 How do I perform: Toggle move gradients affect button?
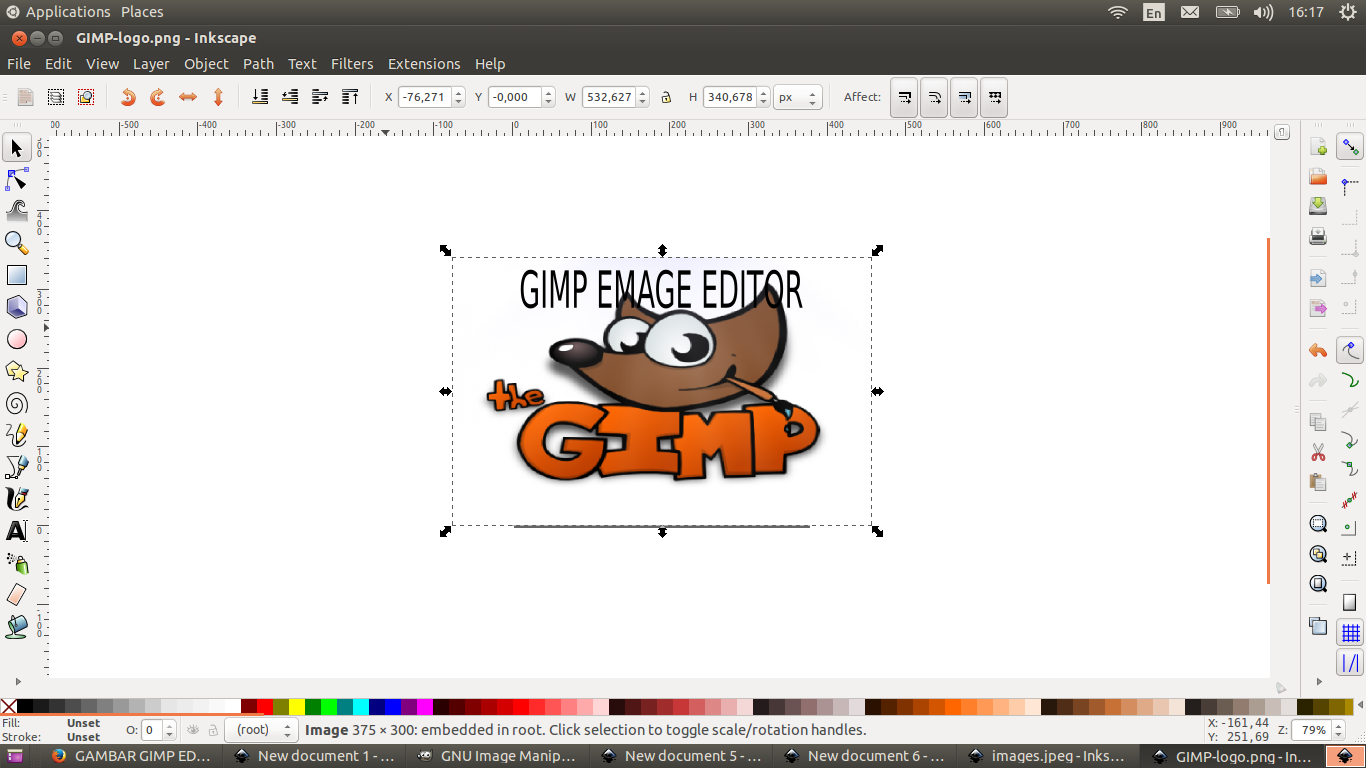[964, 97]
